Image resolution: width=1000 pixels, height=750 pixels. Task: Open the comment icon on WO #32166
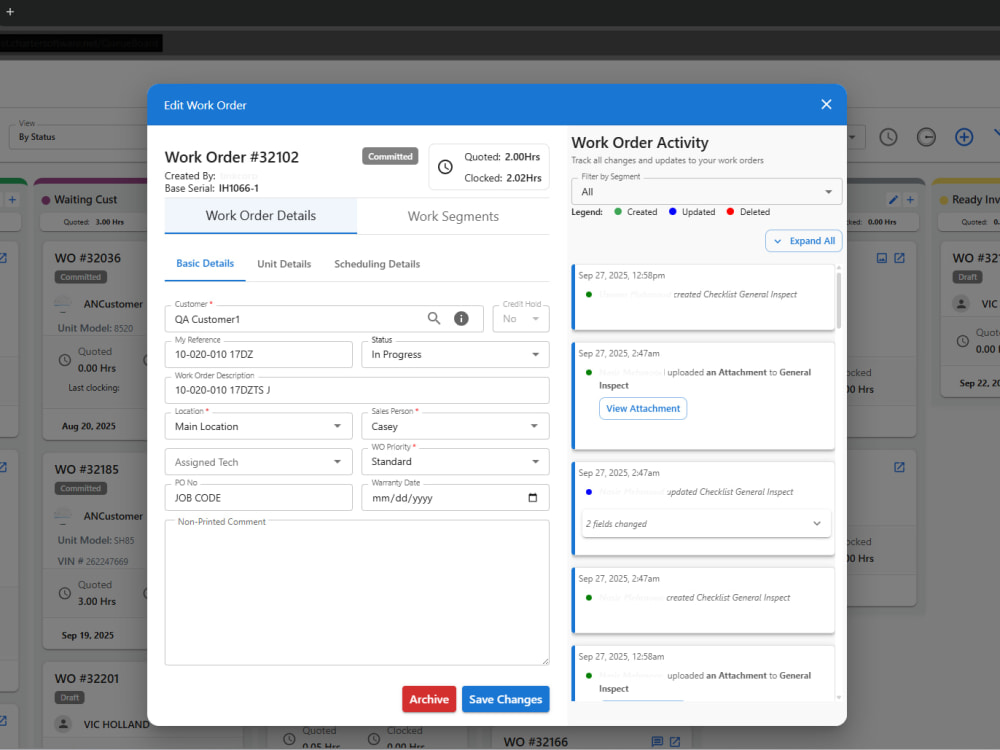click(657, 742)
